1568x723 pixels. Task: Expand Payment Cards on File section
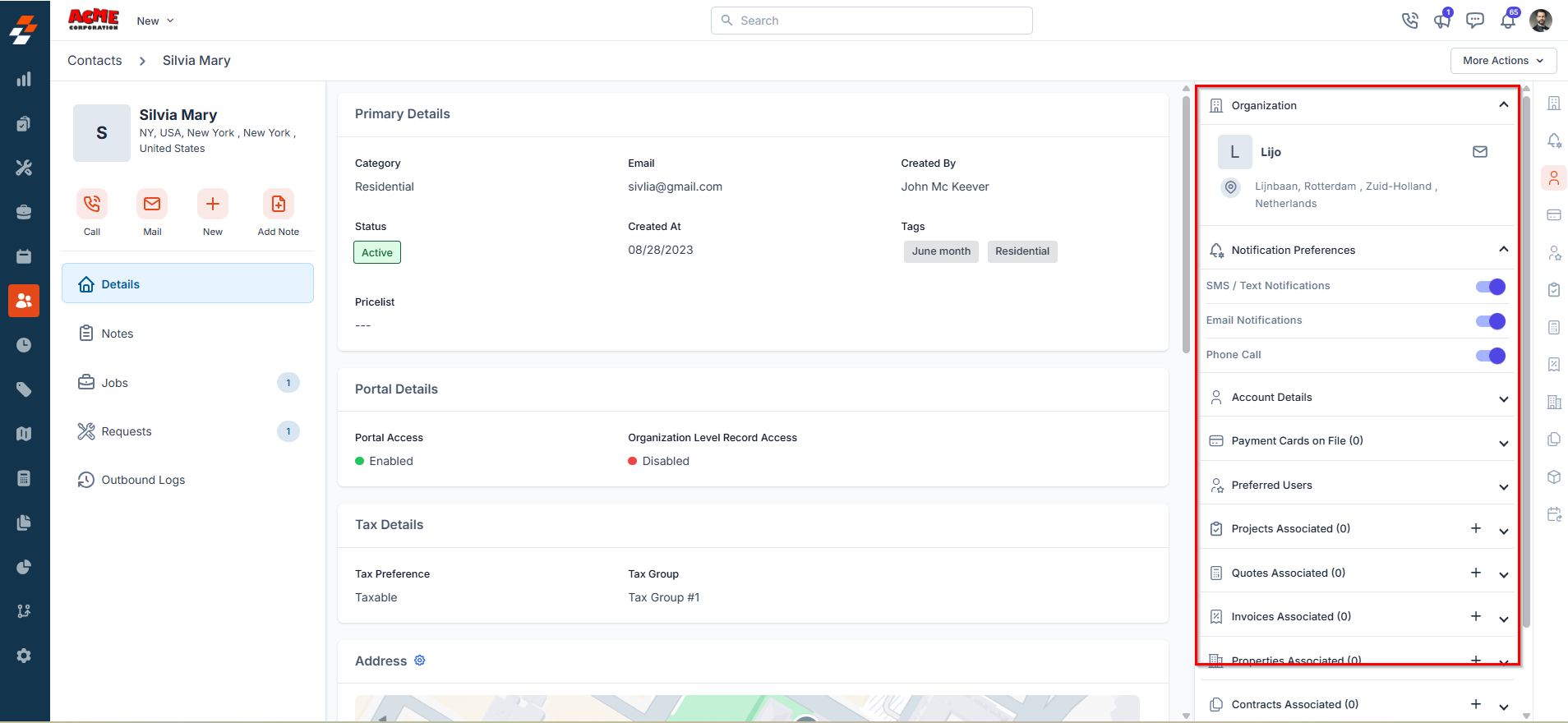(1503, 444)
